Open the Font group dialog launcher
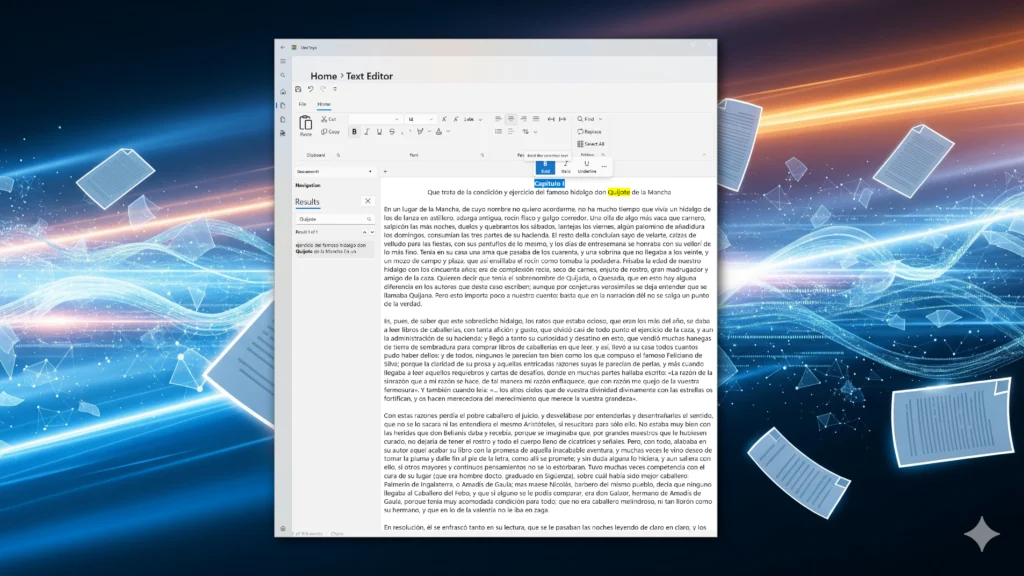Viewport: 1024px width, 576px height. [483, 155]
